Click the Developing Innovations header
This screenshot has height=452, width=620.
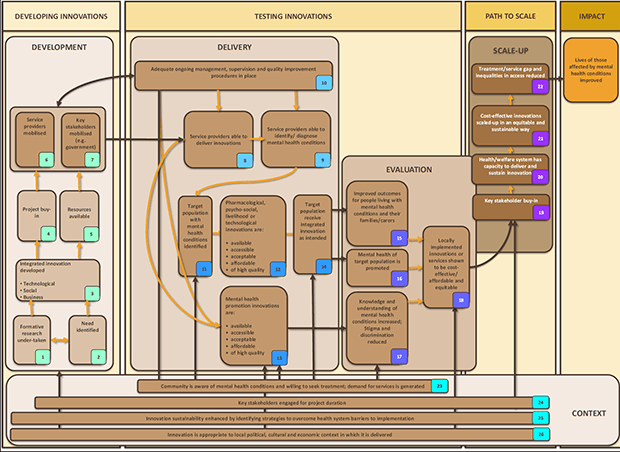pyautogui.click(x=61, y=14)
